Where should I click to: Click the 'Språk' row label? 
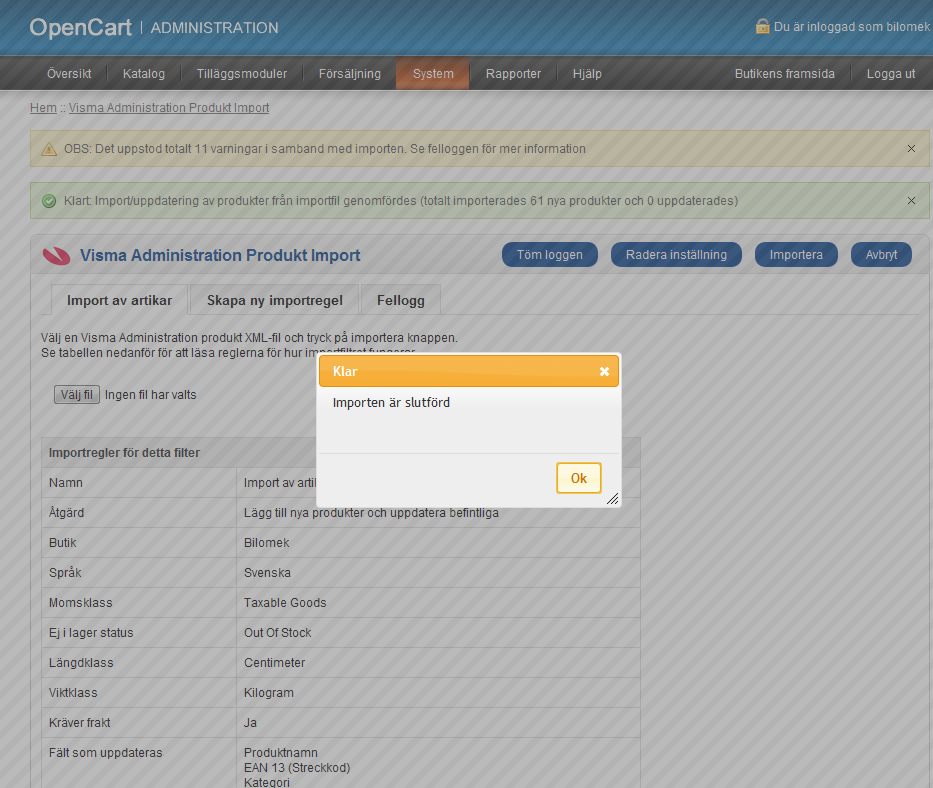pyautogui.click(x=65, y=573)
